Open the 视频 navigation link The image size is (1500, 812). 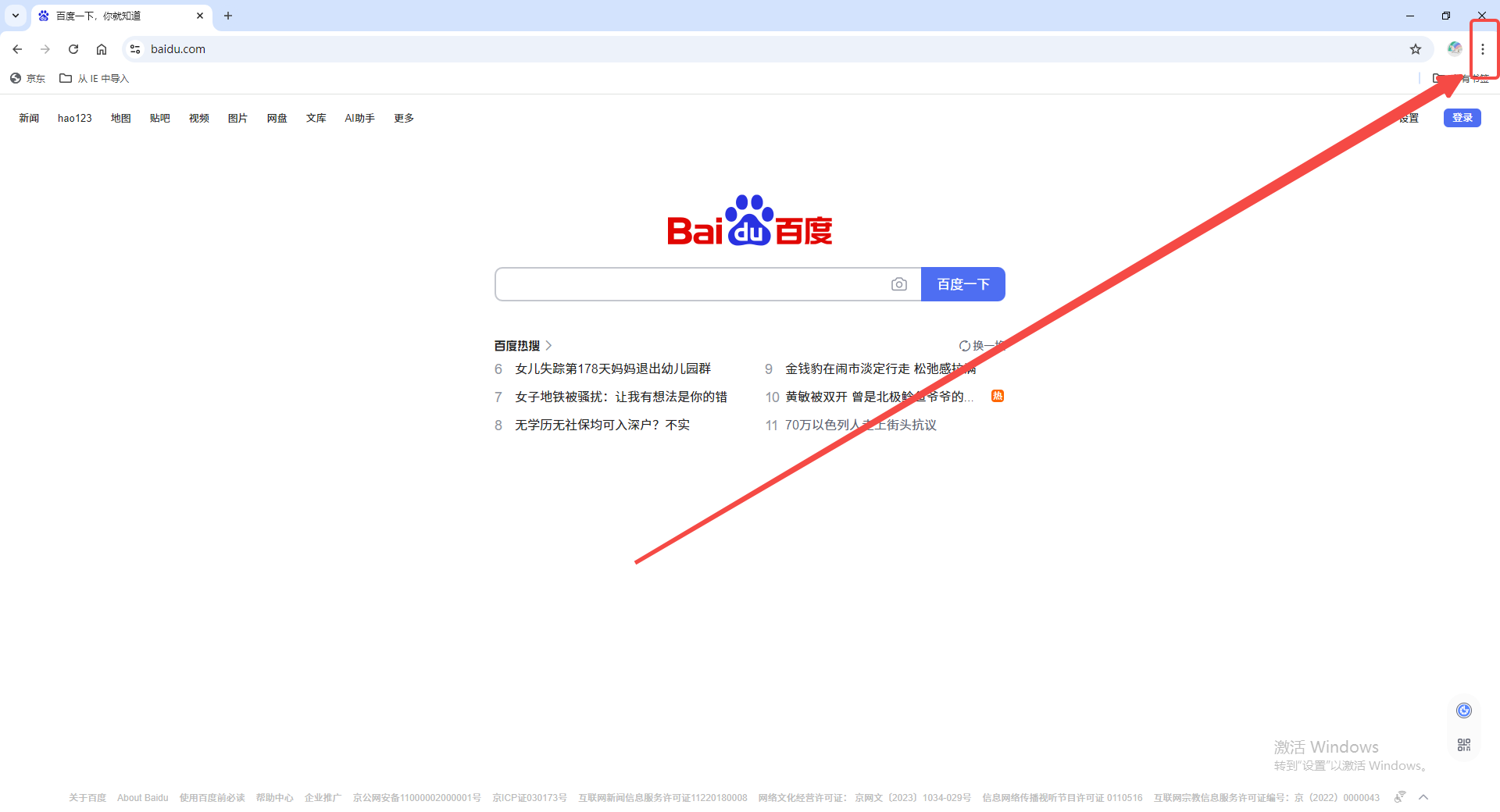pyautogui.click(x=199, y=118)
